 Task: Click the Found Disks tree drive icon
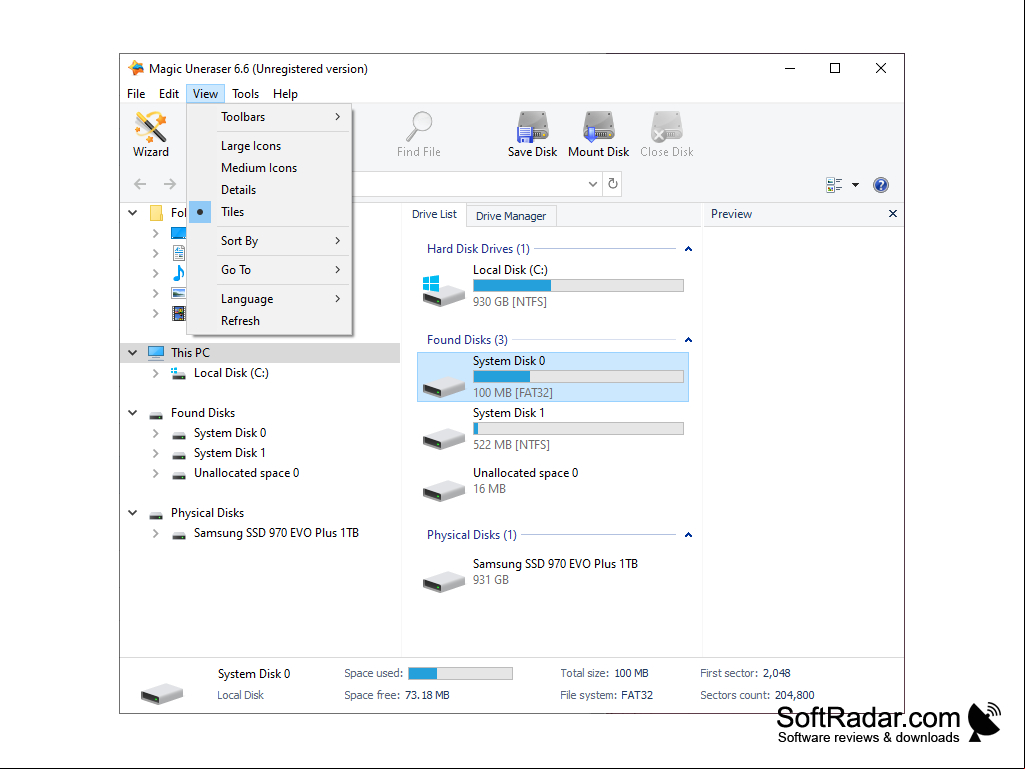click(x=156, y=414)
